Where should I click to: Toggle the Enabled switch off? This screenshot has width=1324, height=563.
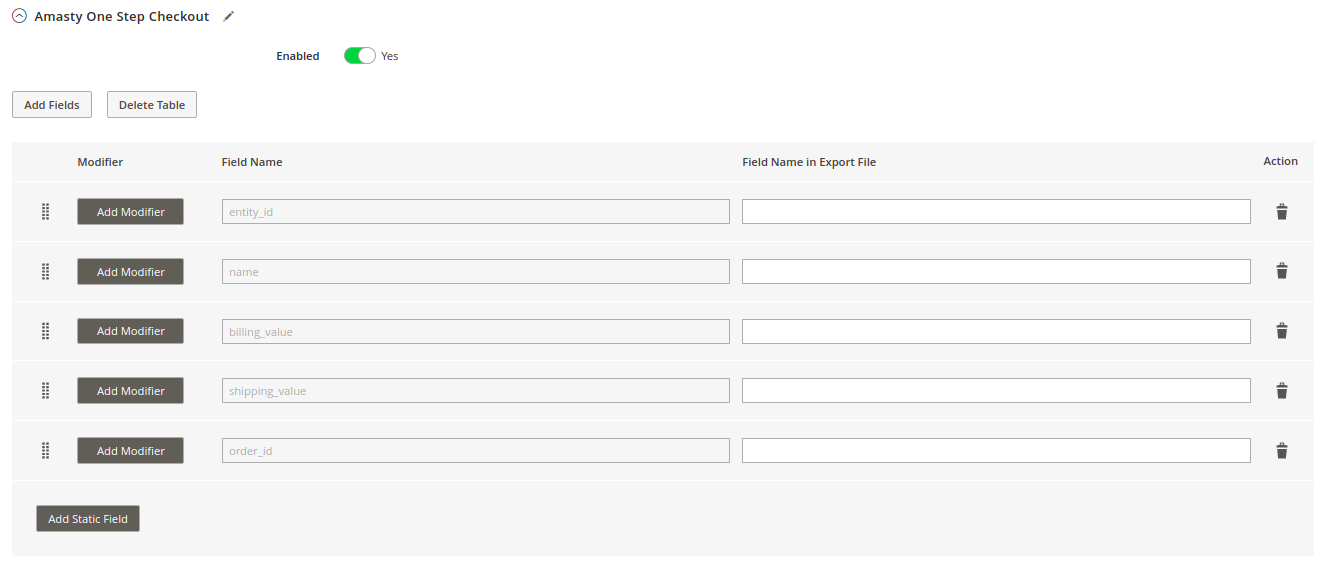pos(359,56)
